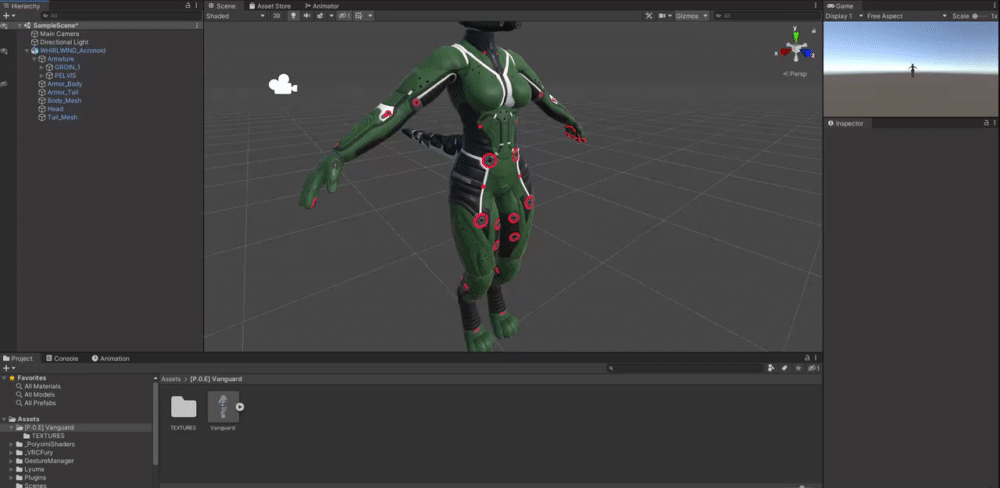
Task: Switch to the Animator tab
Action: [322, 6]
